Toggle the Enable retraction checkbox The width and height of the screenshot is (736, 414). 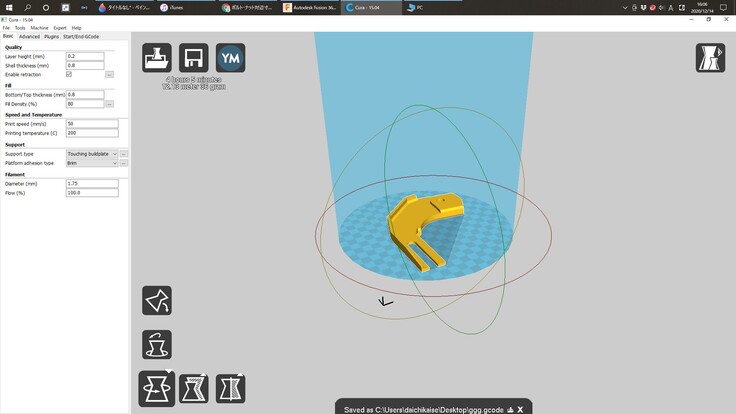(69, 74)
